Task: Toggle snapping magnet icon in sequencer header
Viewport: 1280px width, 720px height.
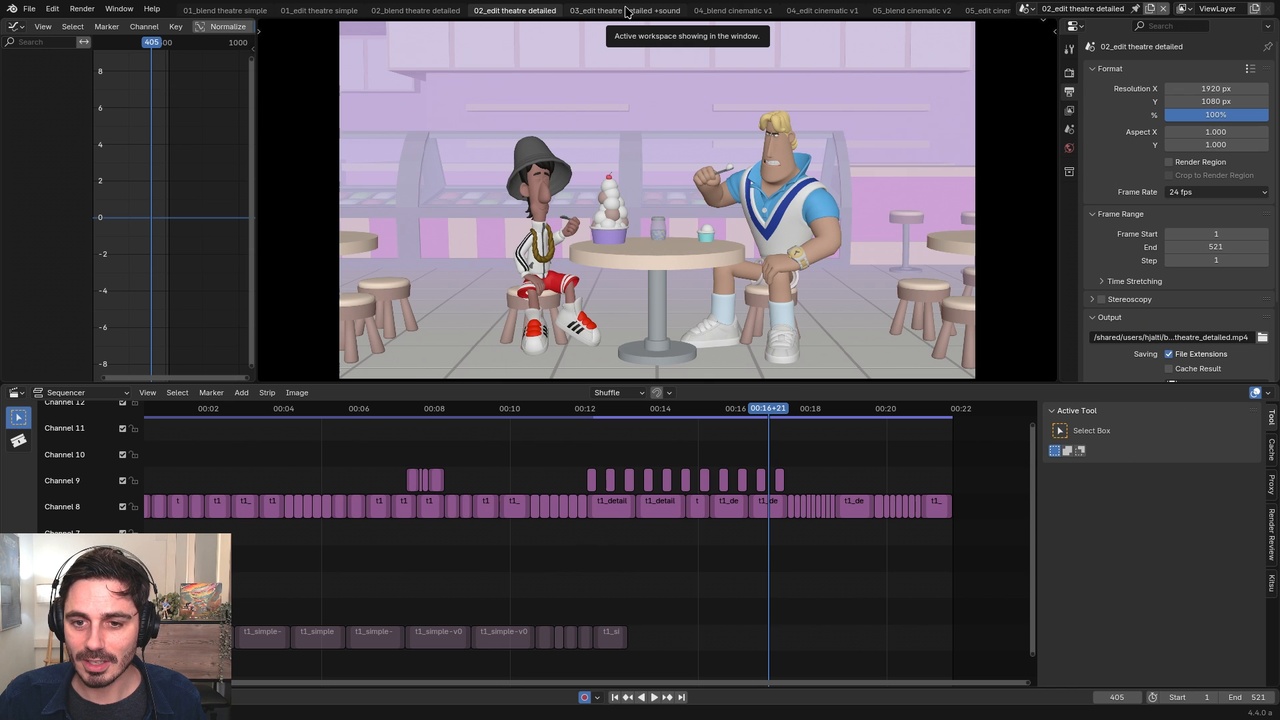Action: point(657,393)
